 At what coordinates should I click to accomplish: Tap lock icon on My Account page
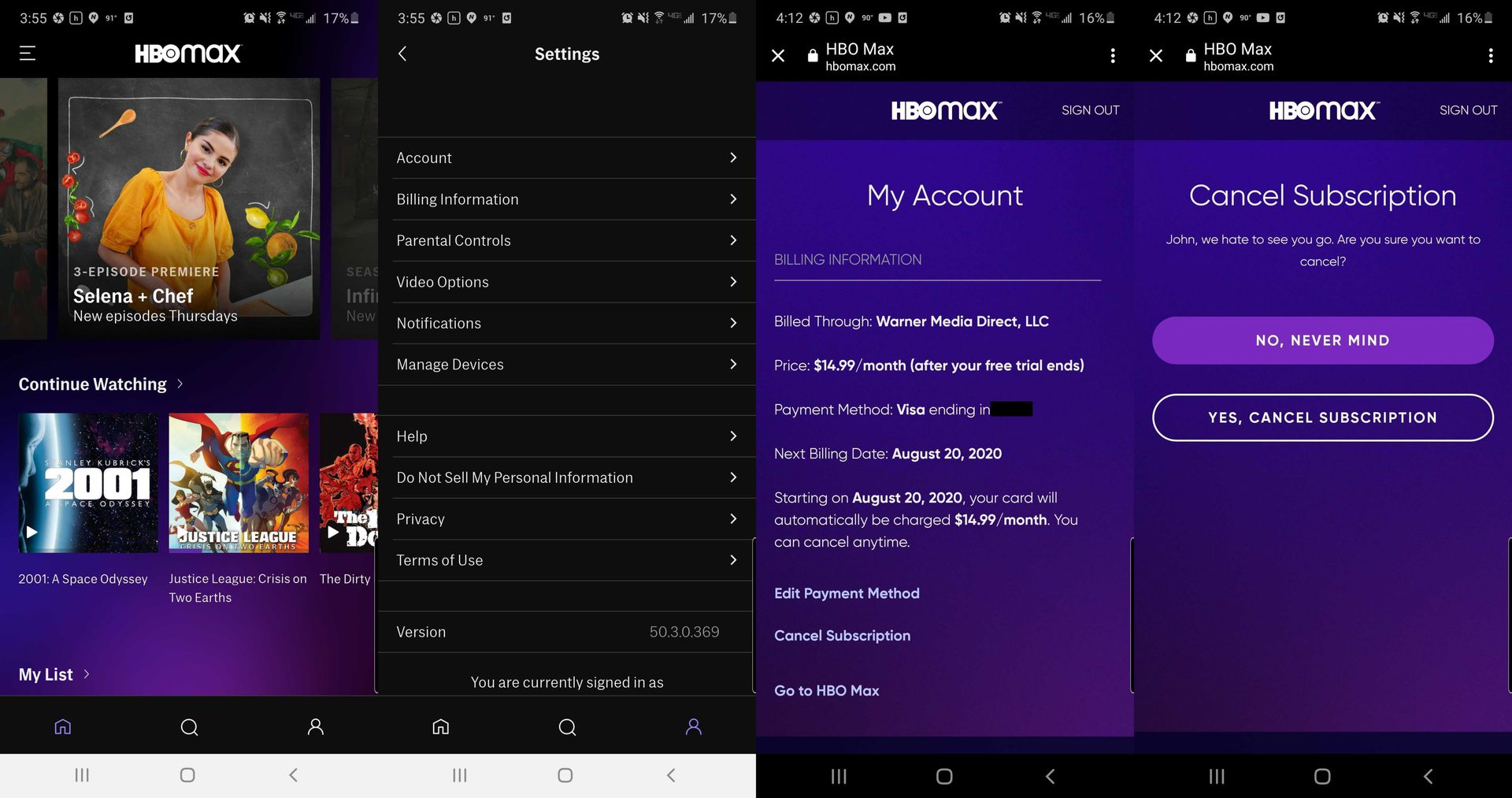[813, 56]
